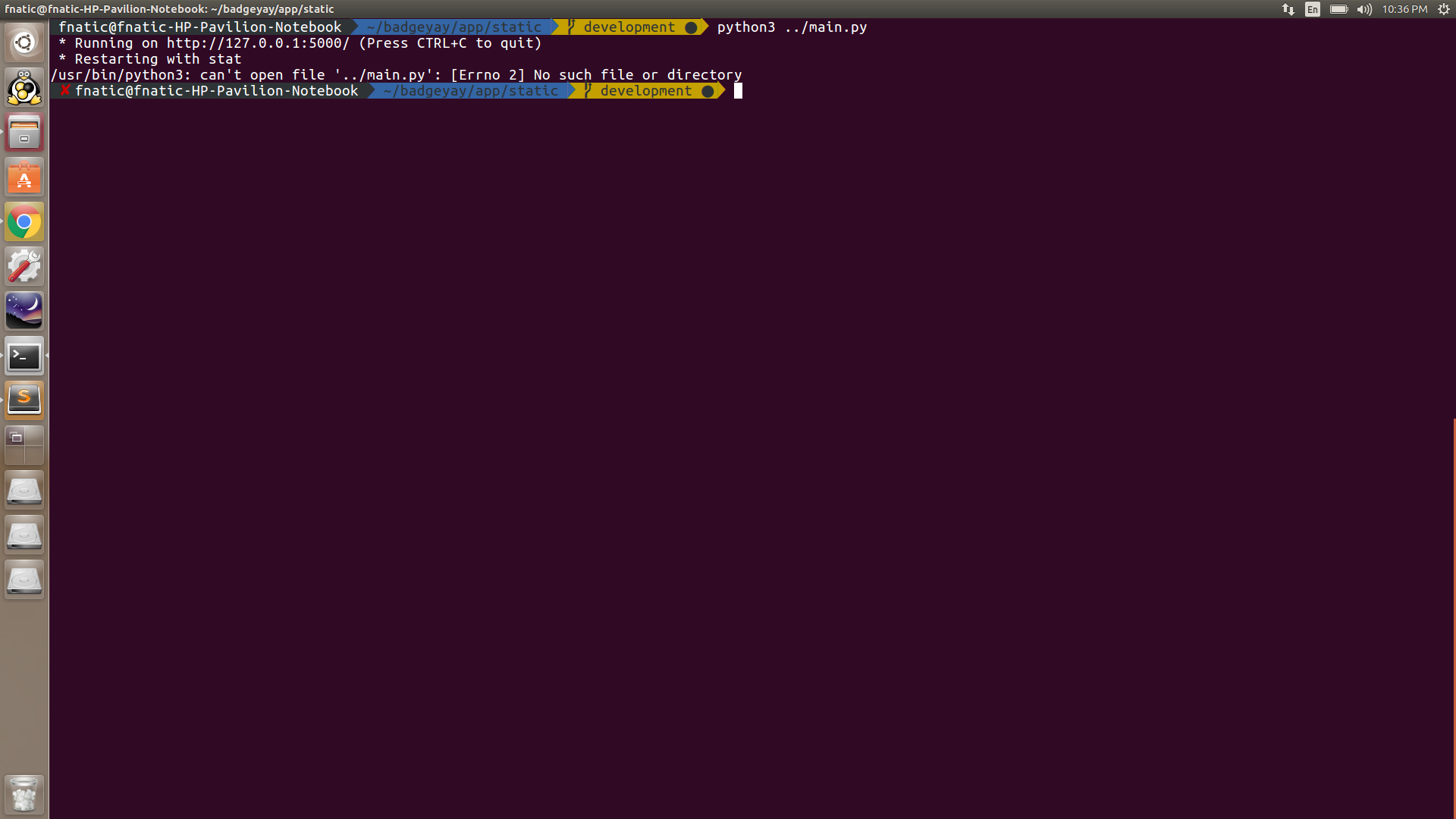Open the network connections indicator
The height and width of the screenshot is (819, 1456).
point(1288,9)
